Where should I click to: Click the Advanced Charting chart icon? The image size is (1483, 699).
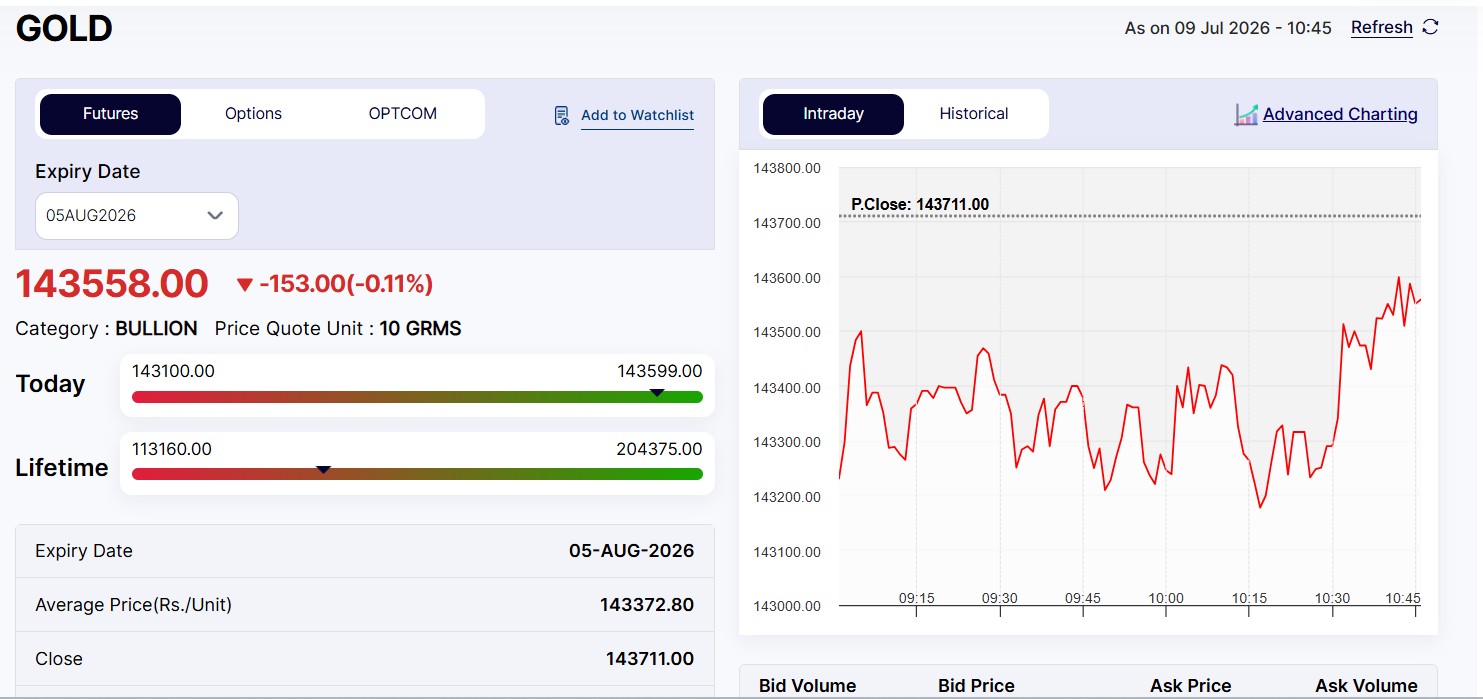[1246, 114]
